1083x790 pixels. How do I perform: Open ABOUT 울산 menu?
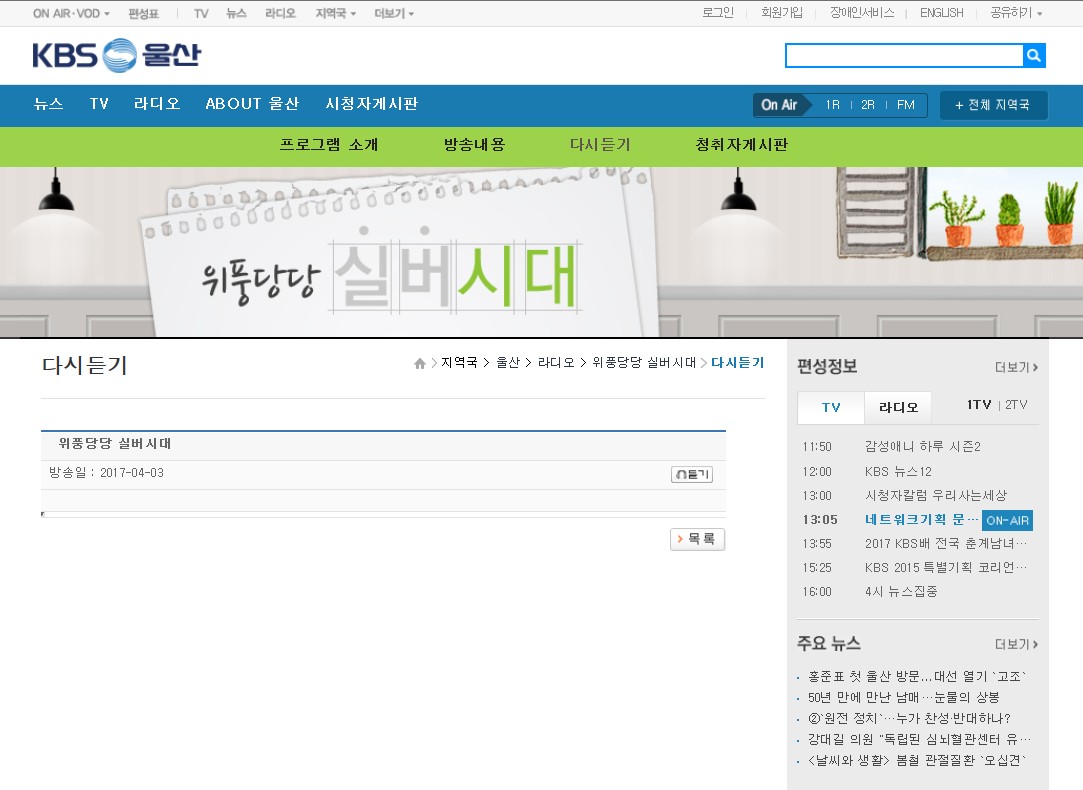[252, 104]
